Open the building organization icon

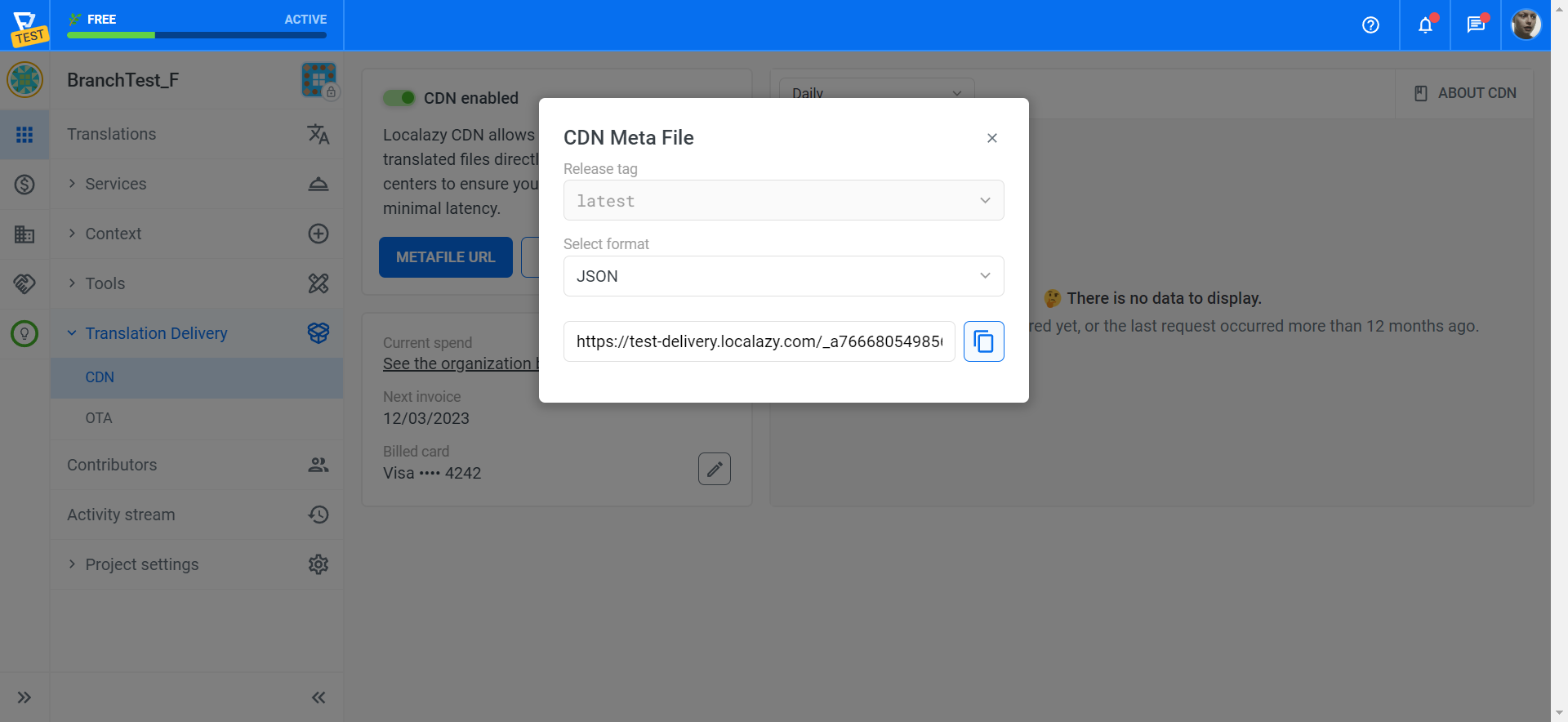click(x=24, y=234)
